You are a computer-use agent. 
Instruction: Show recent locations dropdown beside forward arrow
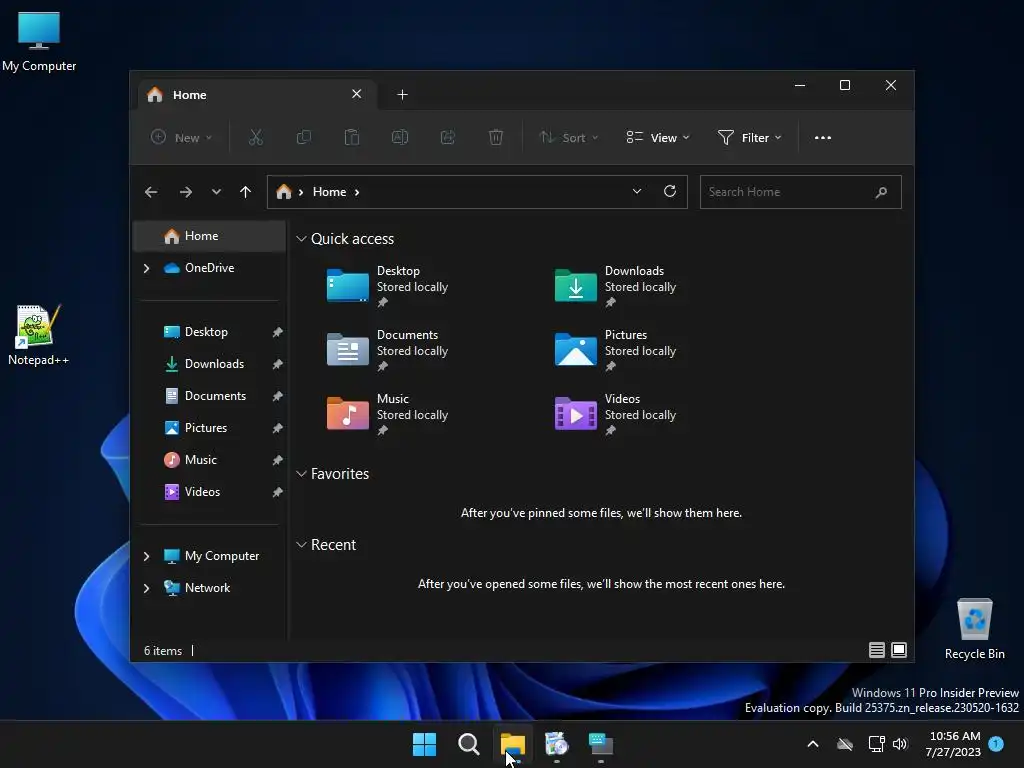coord(216,192)
